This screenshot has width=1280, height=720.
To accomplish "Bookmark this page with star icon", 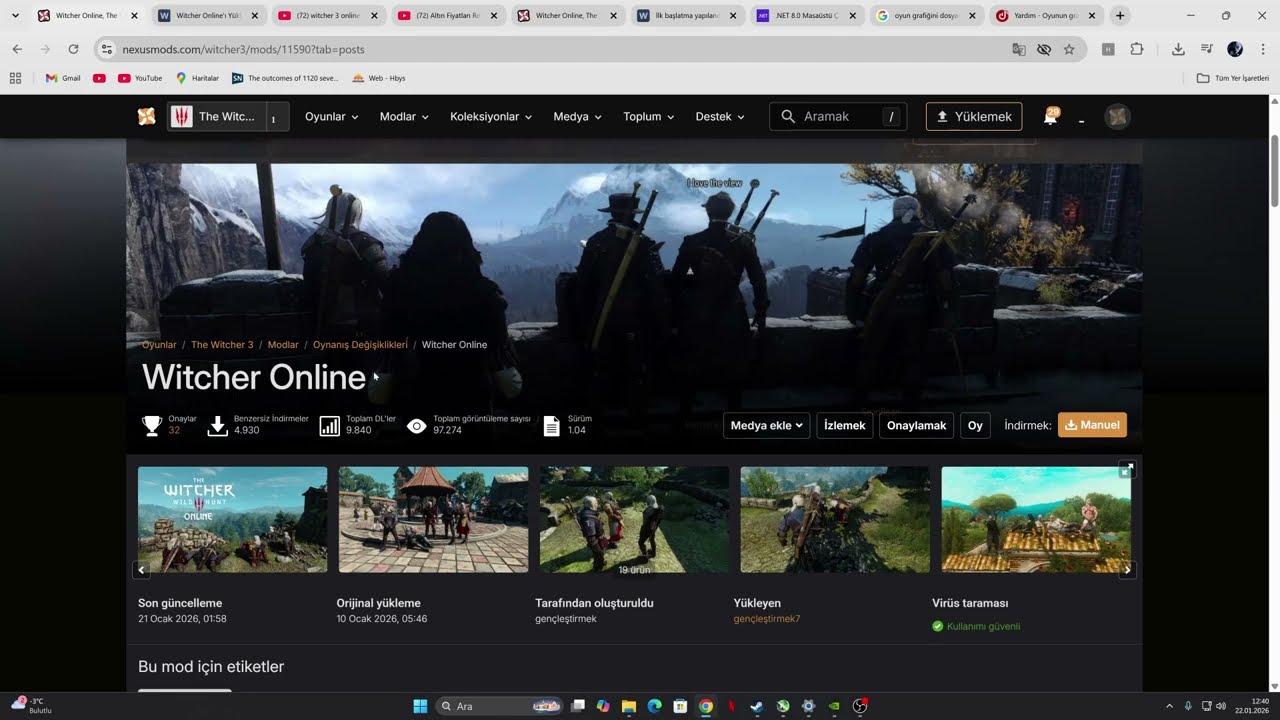I will point(1069,49).
